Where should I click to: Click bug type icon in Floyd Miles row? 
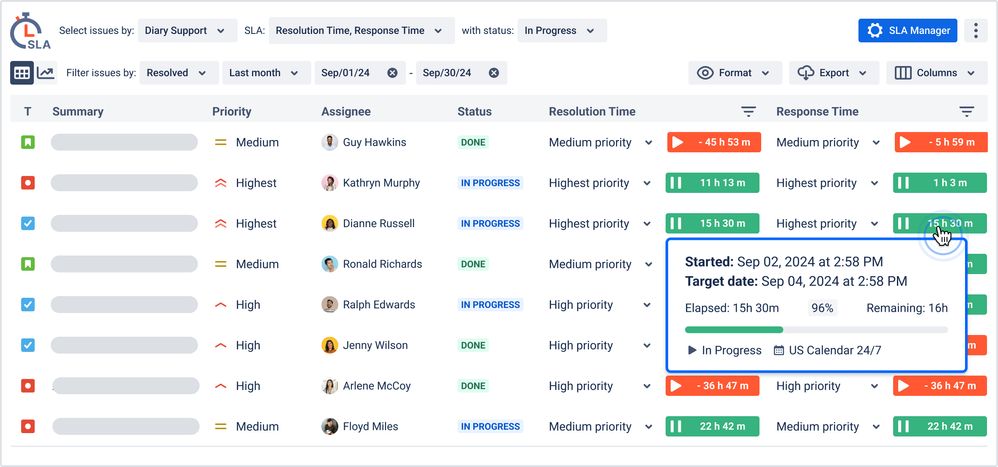[x=27, y=426]
